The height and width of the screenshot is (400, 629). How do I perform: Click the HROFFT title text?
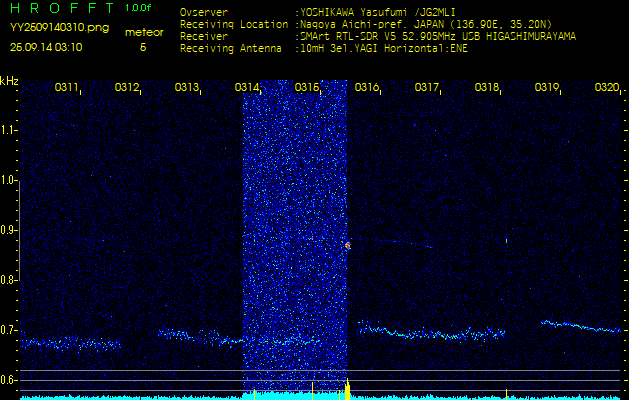tap(61, 8)
